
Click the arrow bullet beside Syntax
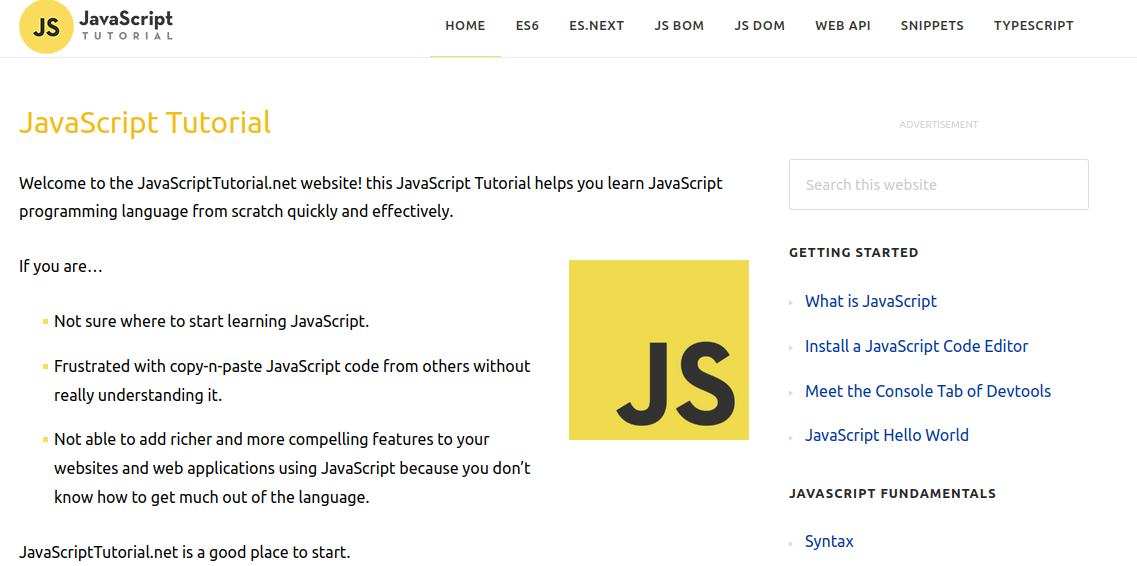point(792,543)
